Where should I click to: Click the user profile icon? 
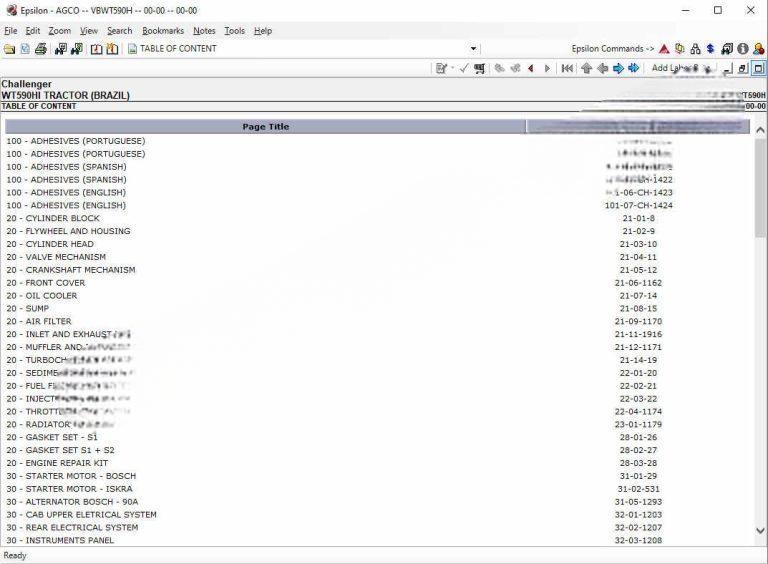point(759,49)
